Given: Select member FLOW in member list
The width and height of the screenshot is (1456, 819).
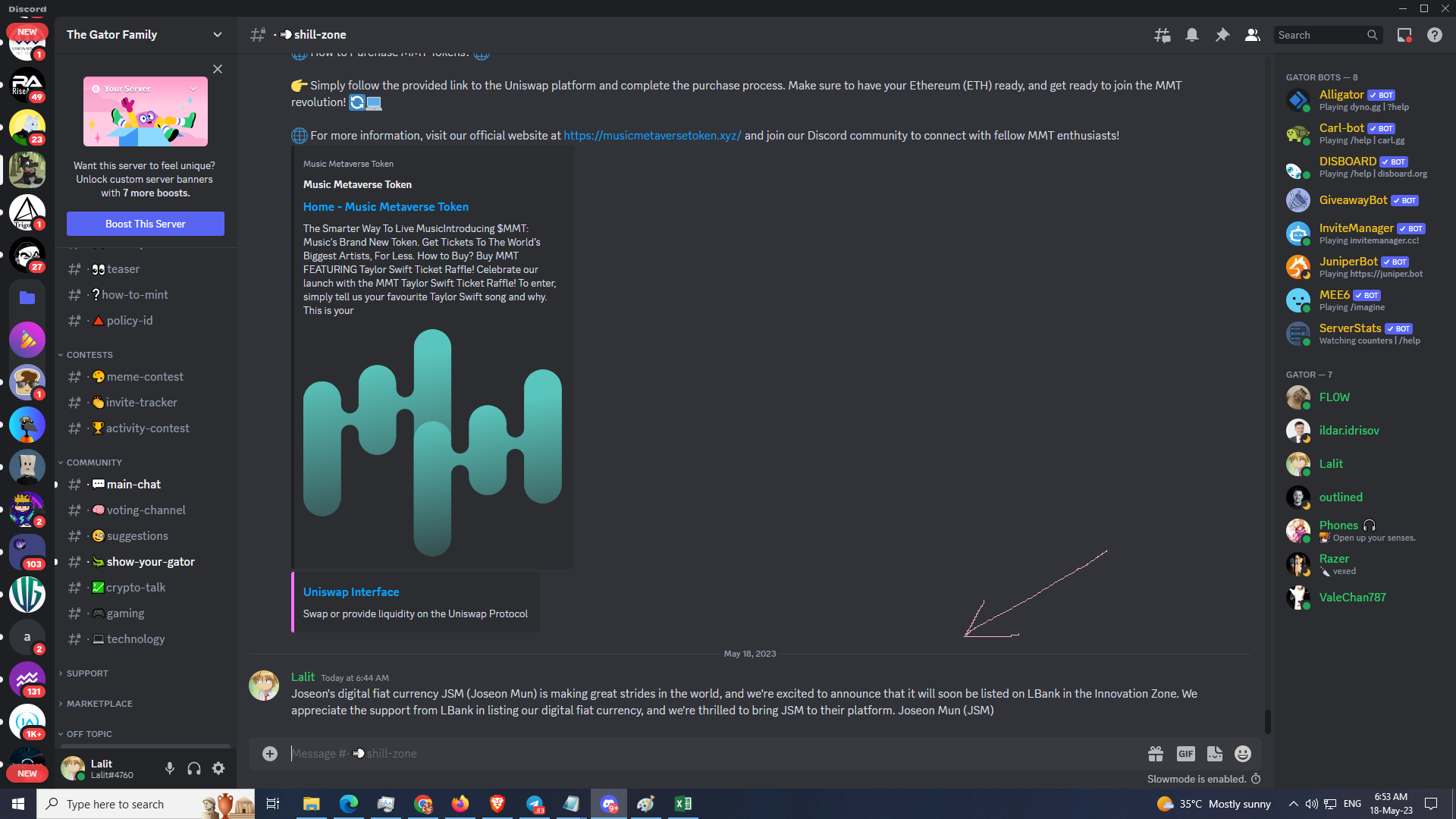Looking at the screenshot, I should [1363, 397].
